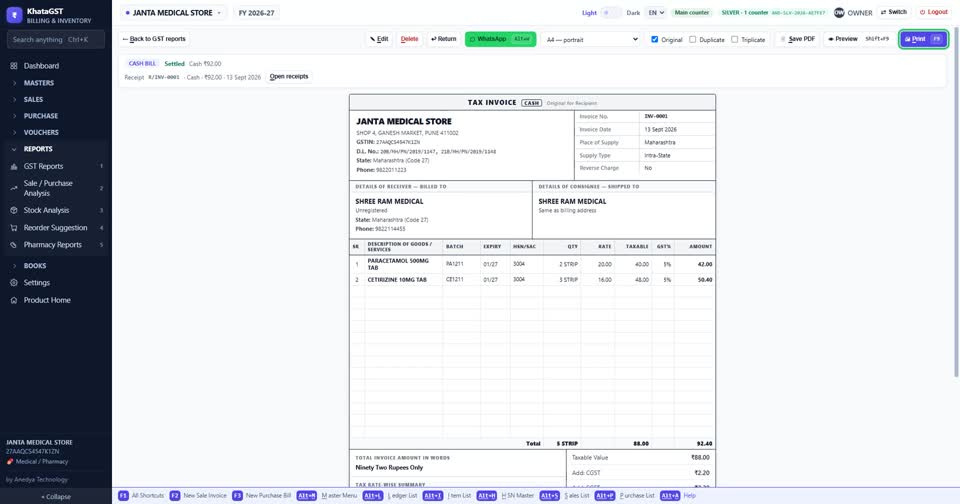Click the Sale / Purchase Analysis trend icon
This screenshot has height=504, width=960.
pyautogui.click(x=13, y=188)
